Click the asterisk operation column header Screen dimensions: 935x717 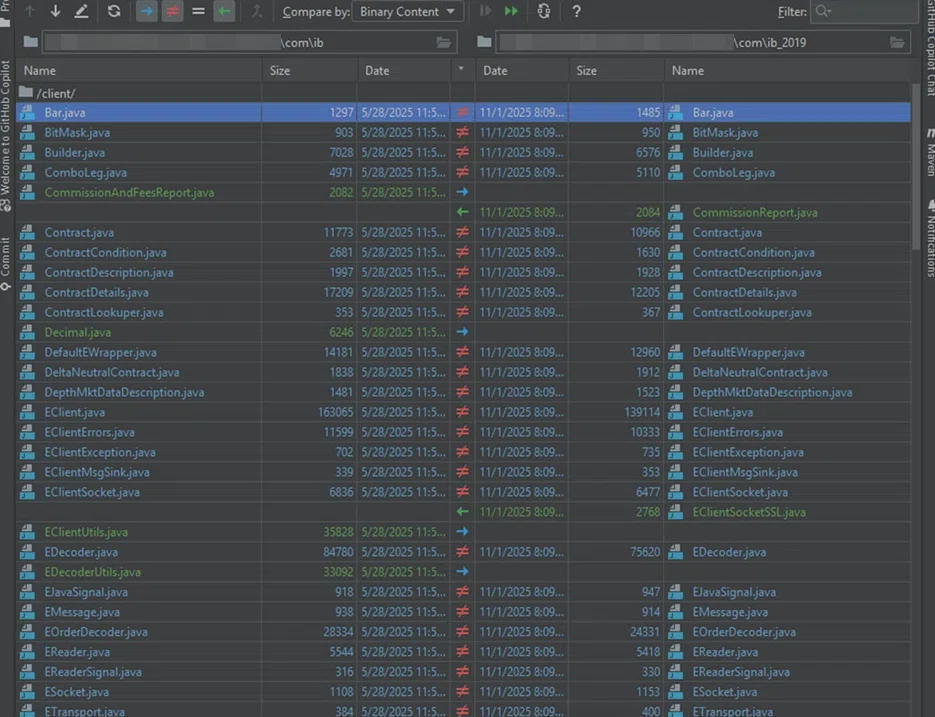click(x=462, y=70)
